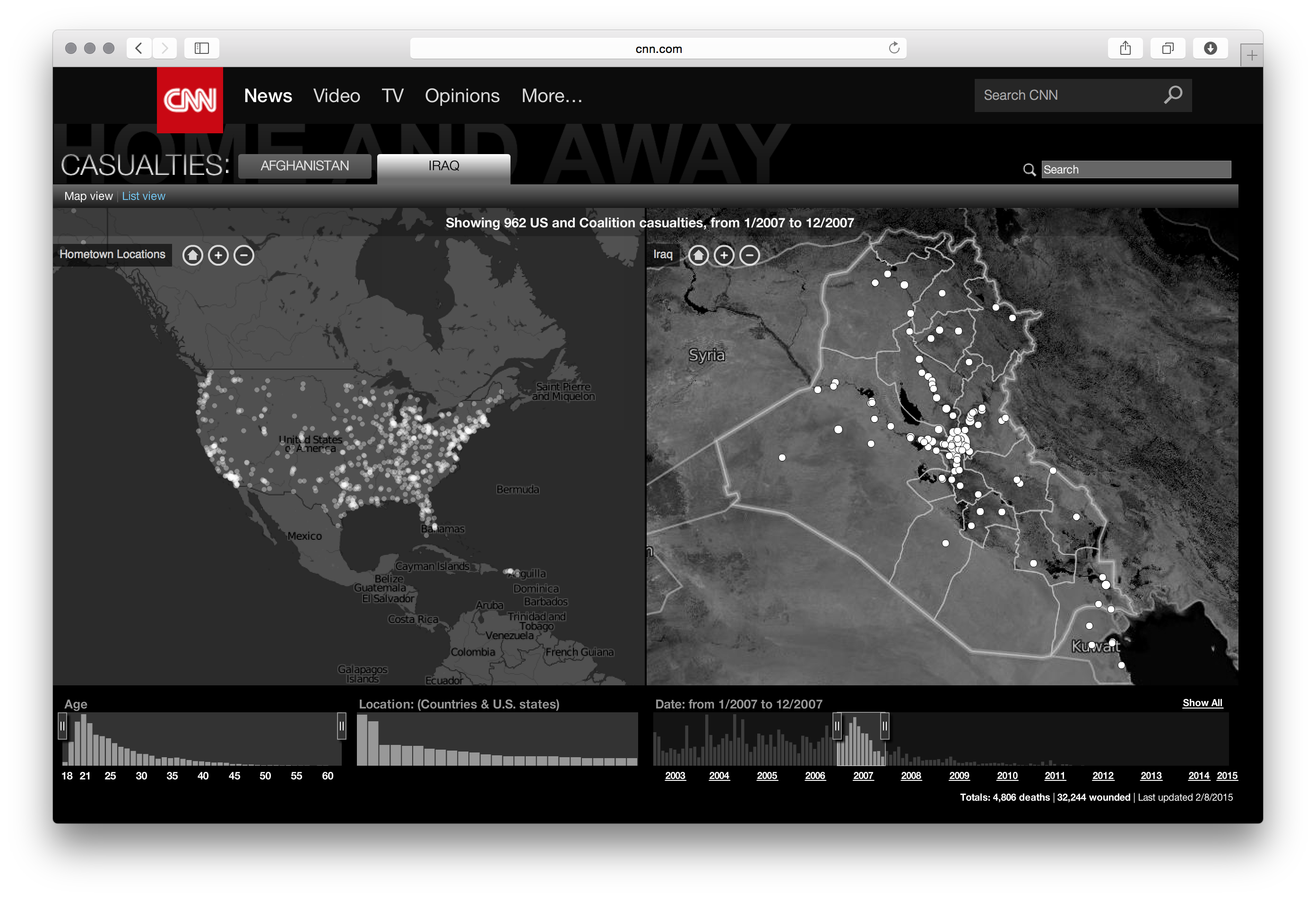1316x899 pixels.
Task: Click the left age range slider handle
Action: [62, 726]
